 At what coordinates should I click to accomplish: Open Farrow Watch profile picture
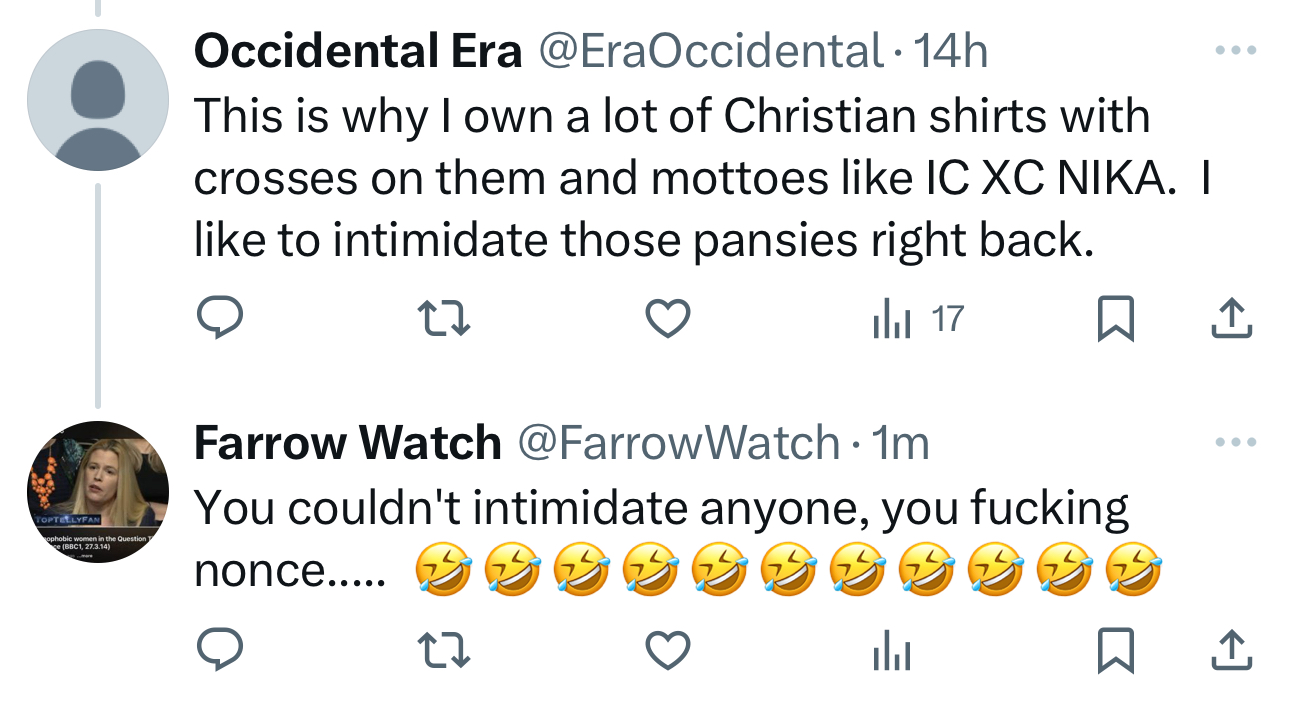(x=97, y=492)
